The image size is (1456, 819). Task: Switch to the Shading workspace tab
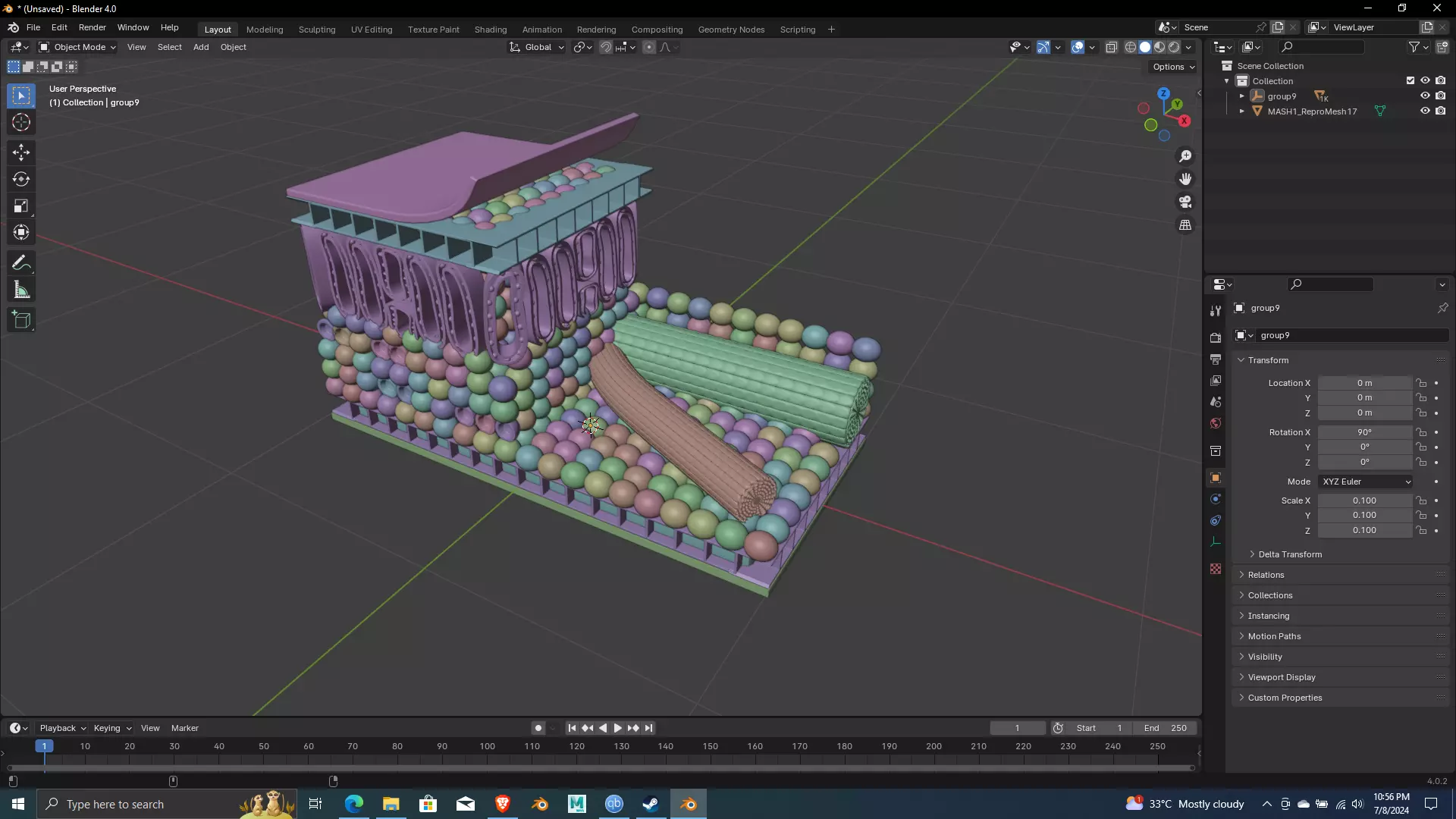(x=490, y=30)
